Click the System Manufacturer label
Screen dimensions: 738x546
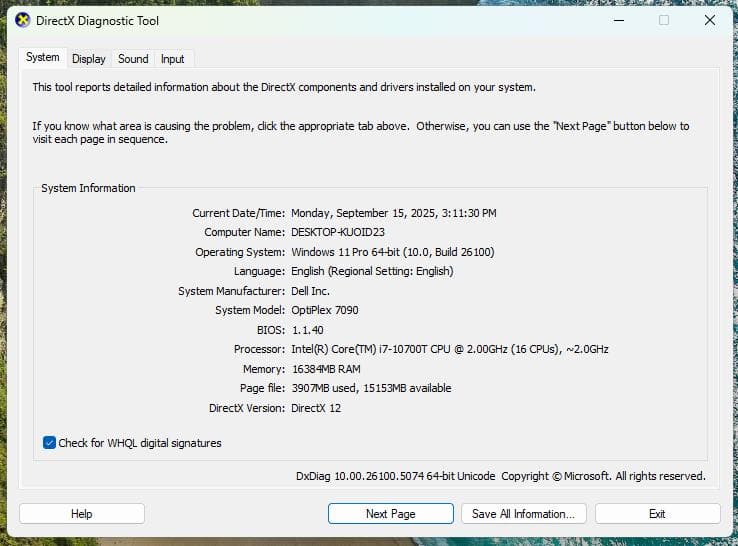[231, 291]
